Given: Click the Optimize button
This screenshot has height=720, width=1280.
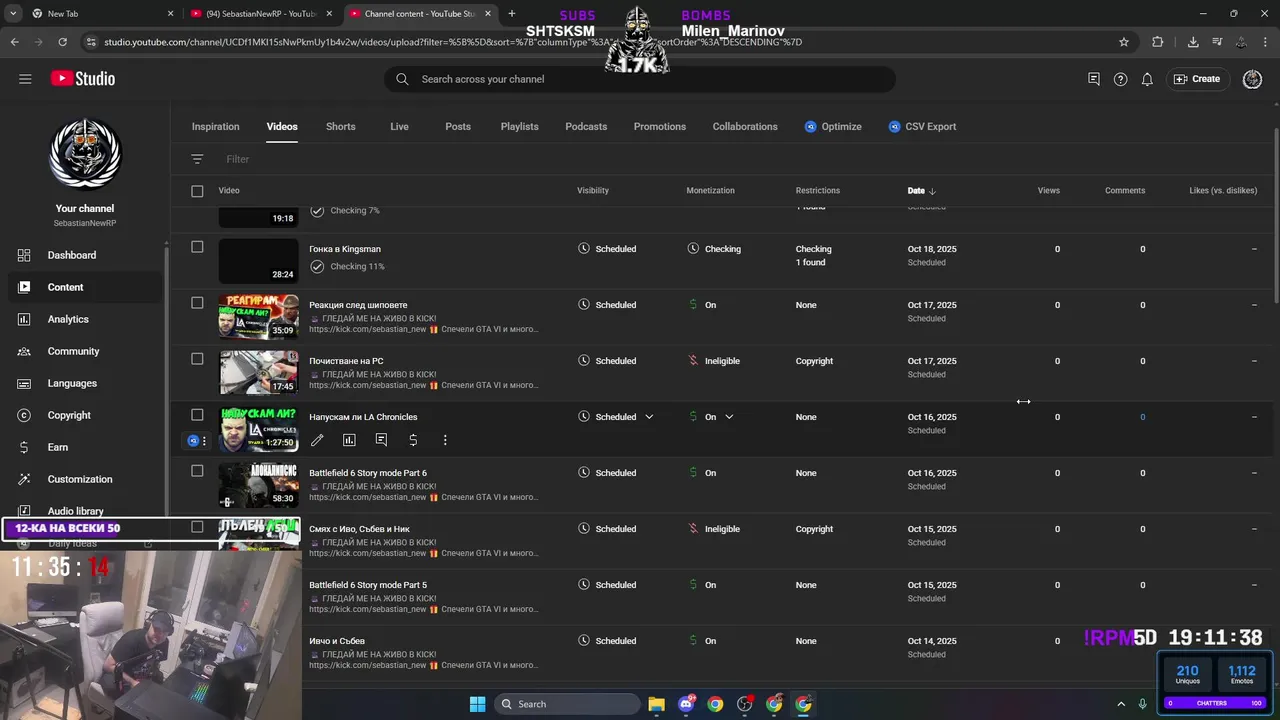Looking at the screenshot, I should 833,127.
